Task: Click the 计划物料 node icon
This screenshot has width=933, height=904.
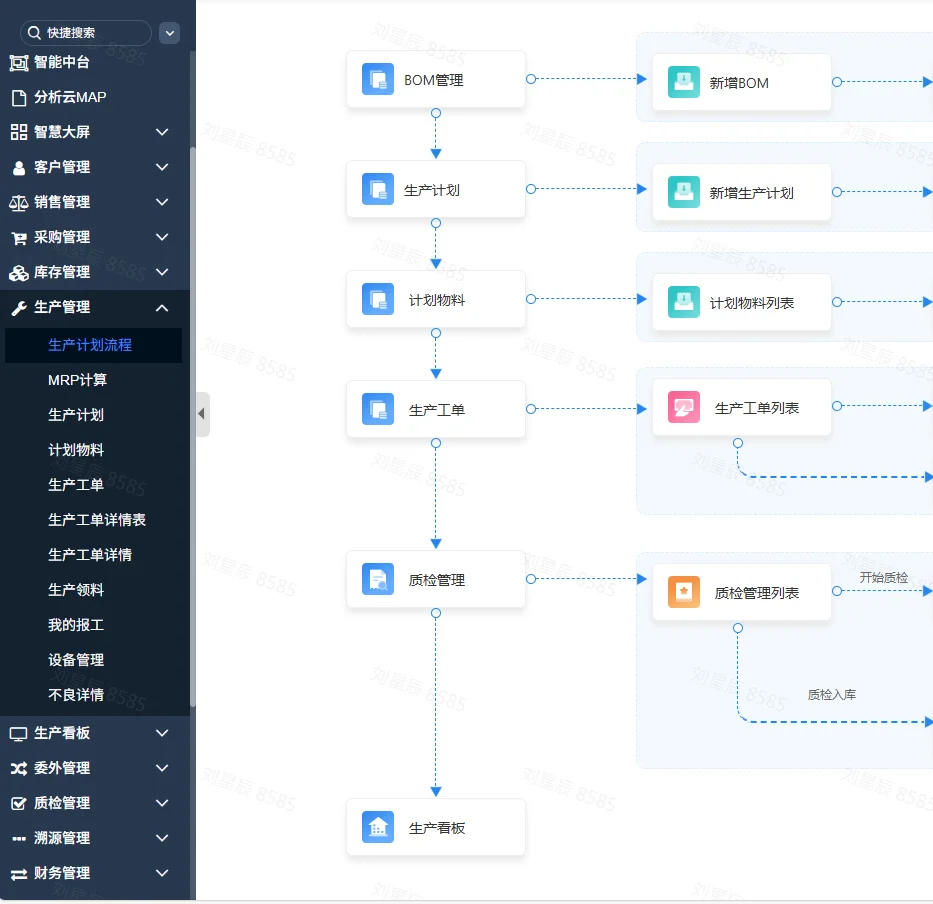Action: (377, 298)
